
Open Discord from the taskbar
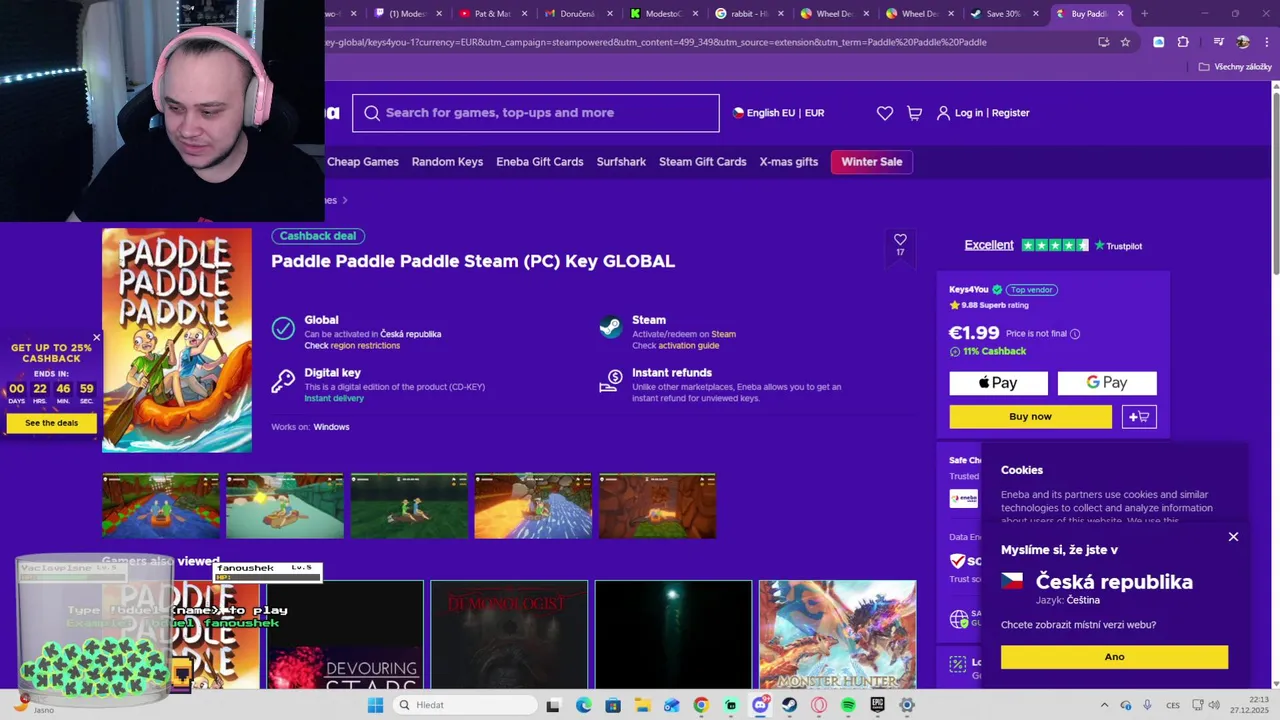click(760, 705)
